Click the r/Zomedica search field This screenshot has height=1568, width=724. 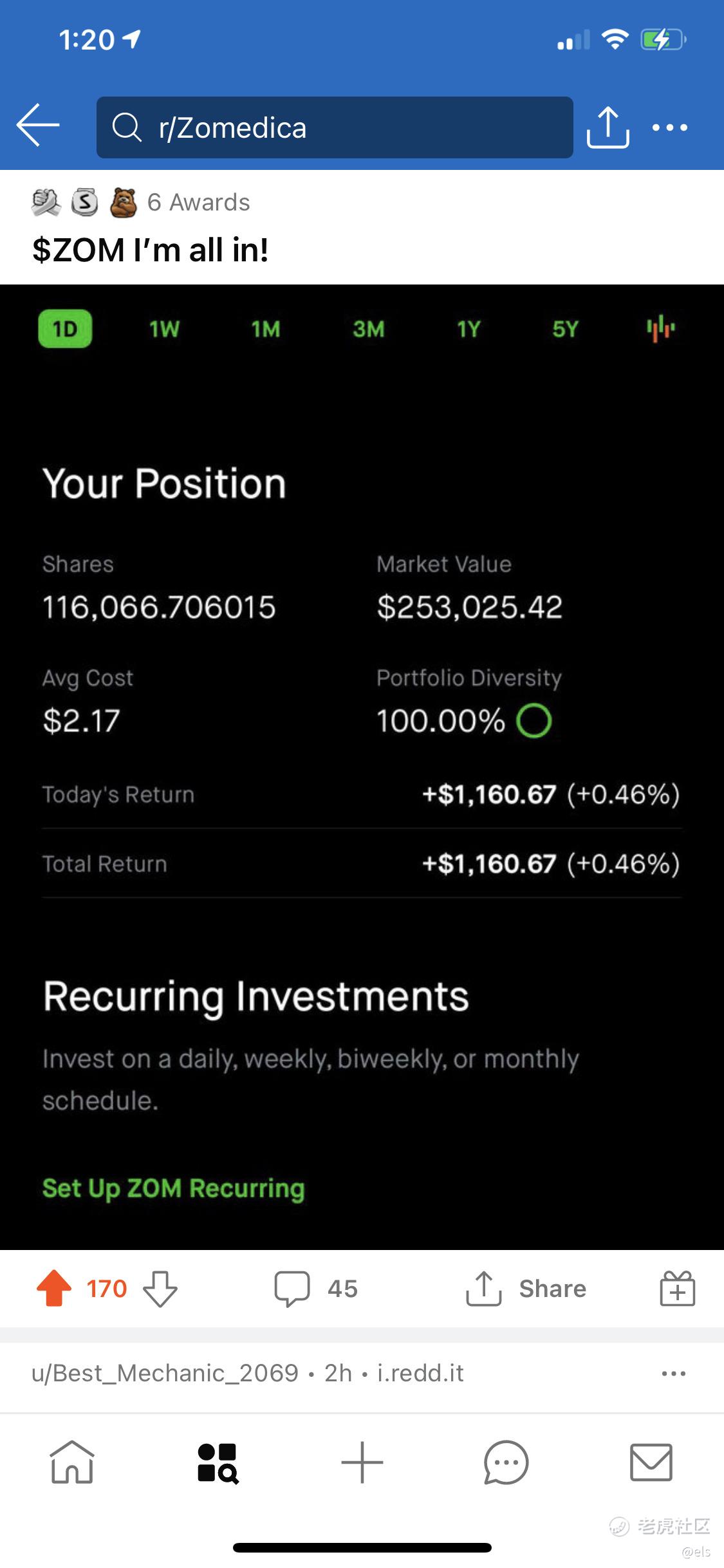click(335, 127)
